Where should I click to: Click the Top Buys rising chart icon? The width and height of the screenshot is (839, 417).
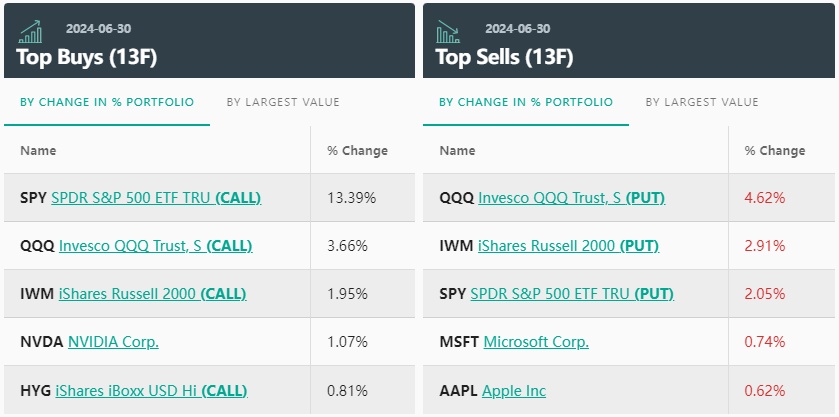[x=31, y=32]
